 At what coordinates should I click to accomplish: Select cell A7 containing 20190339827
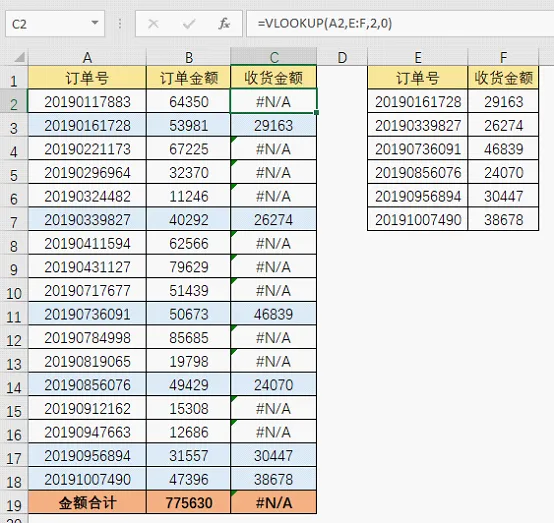[87, 219]
